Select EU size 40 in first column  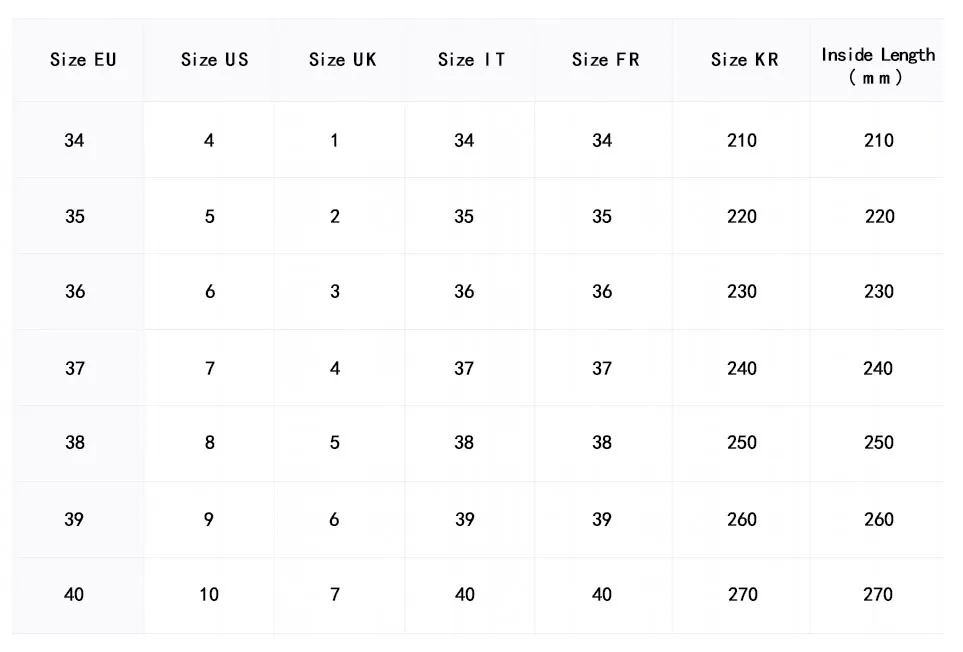pyautogui.click(x=74, y=595)
